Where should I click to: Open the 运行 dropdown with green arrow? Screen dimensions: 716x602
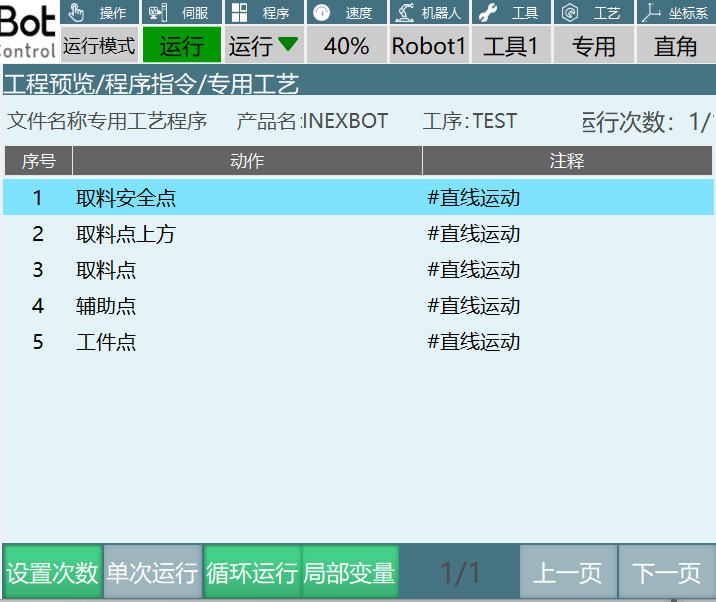[263, 46]
